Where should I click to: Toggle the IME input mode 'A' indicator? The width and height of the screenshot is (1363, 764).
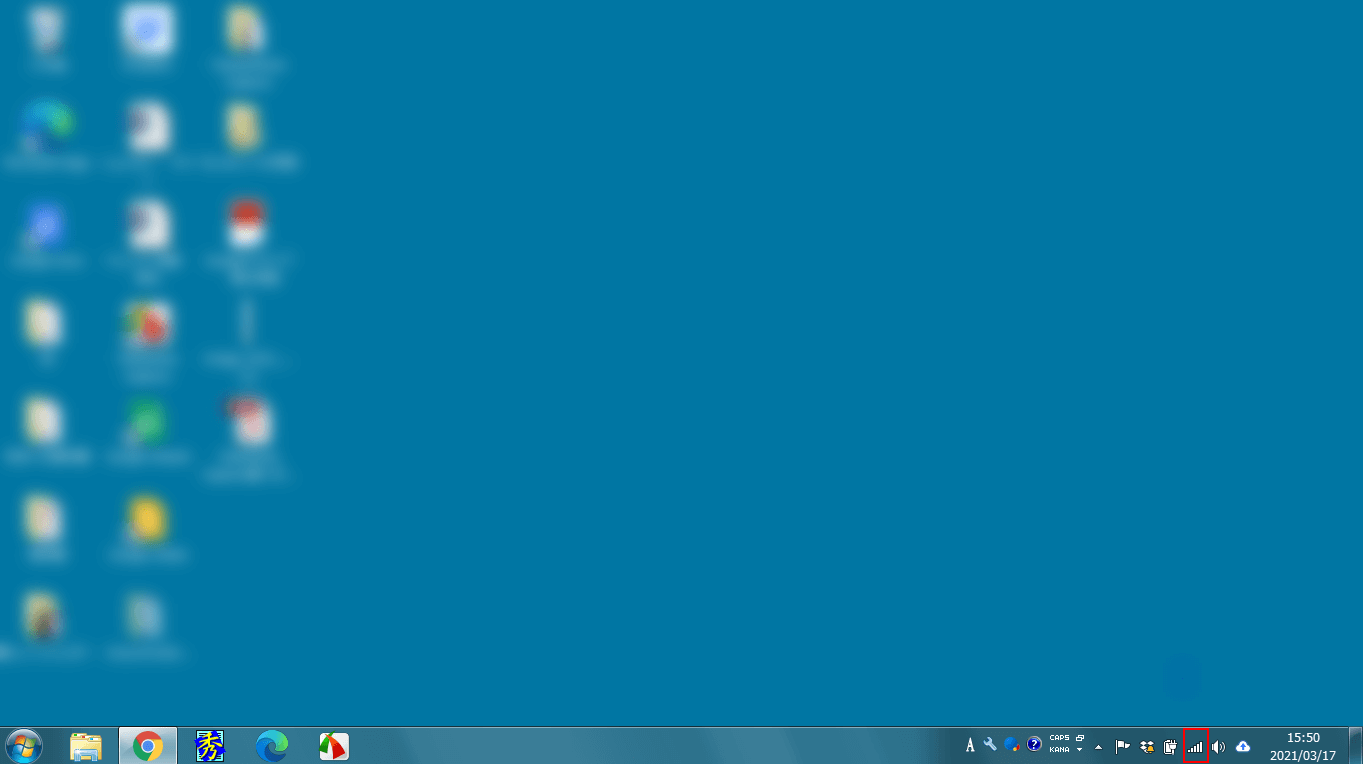click(969, 745)
